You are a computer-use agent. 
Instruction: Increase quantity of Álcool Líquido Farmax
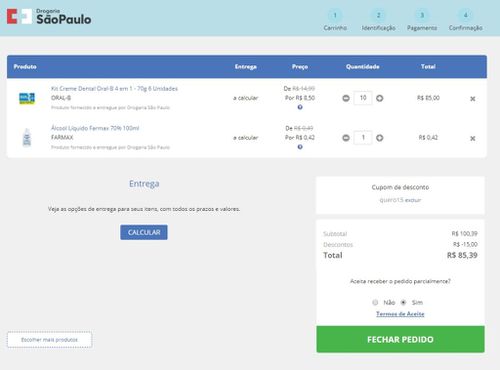click(380, 138)
